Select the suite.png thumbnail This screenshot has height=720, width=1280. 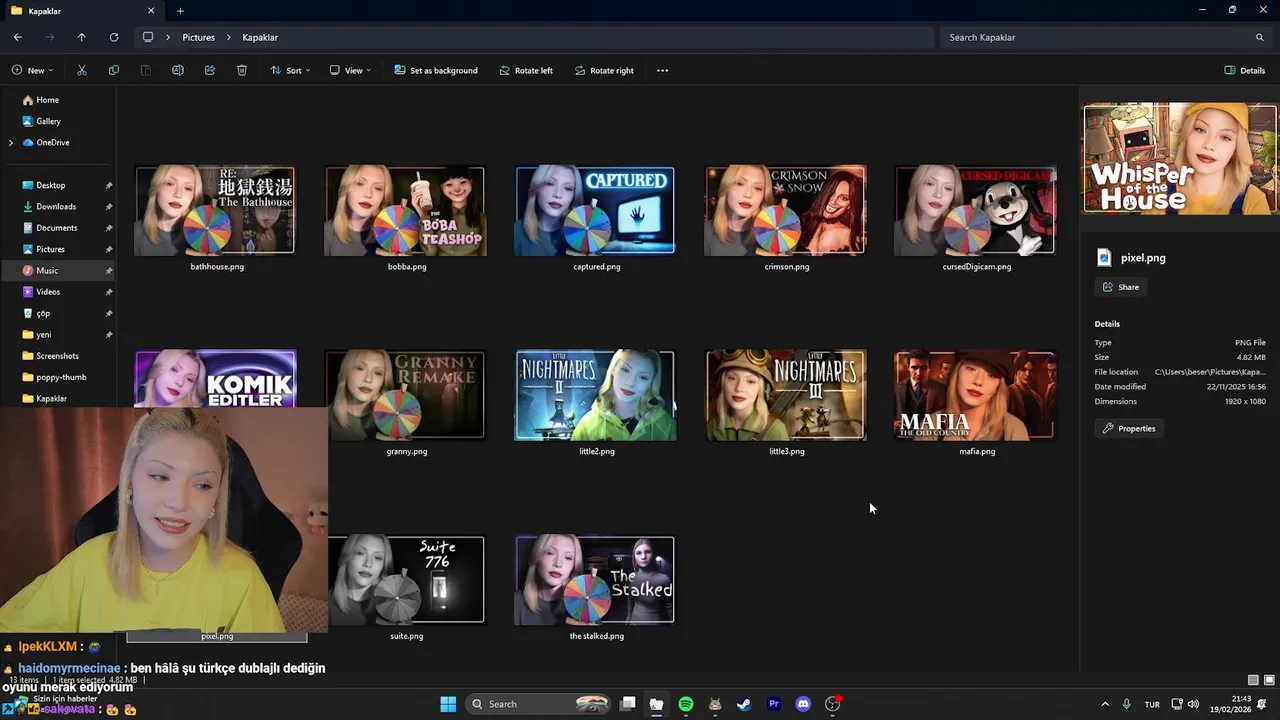click(405, 580)
